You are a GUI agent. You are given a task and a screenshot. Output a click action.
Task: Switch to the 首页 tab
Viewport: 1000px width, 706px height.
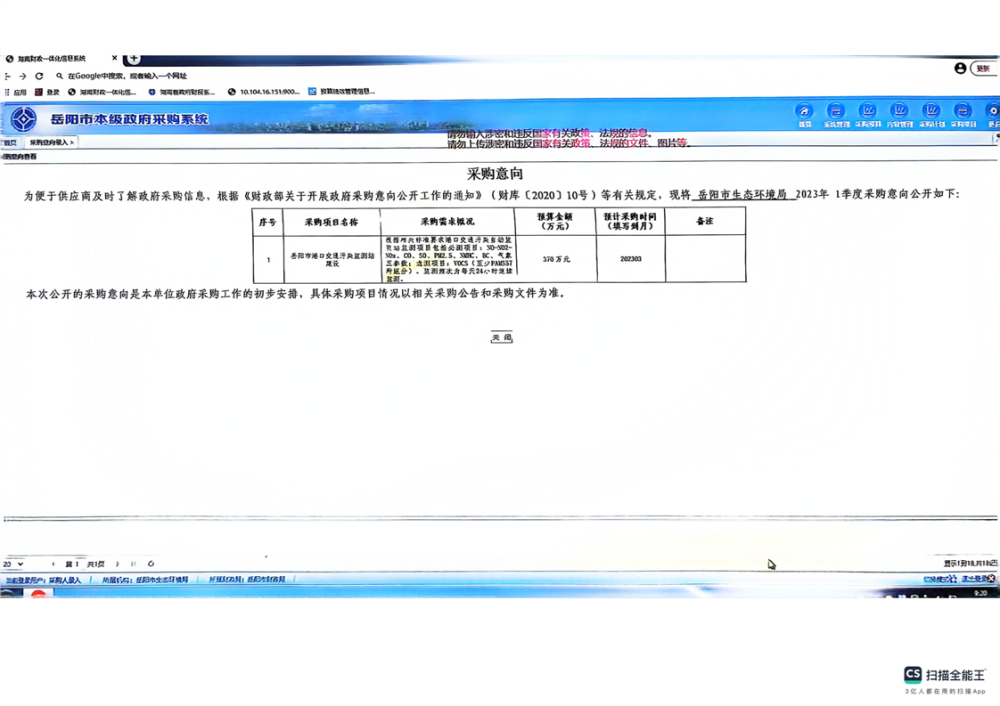click(x=10, y=143)
